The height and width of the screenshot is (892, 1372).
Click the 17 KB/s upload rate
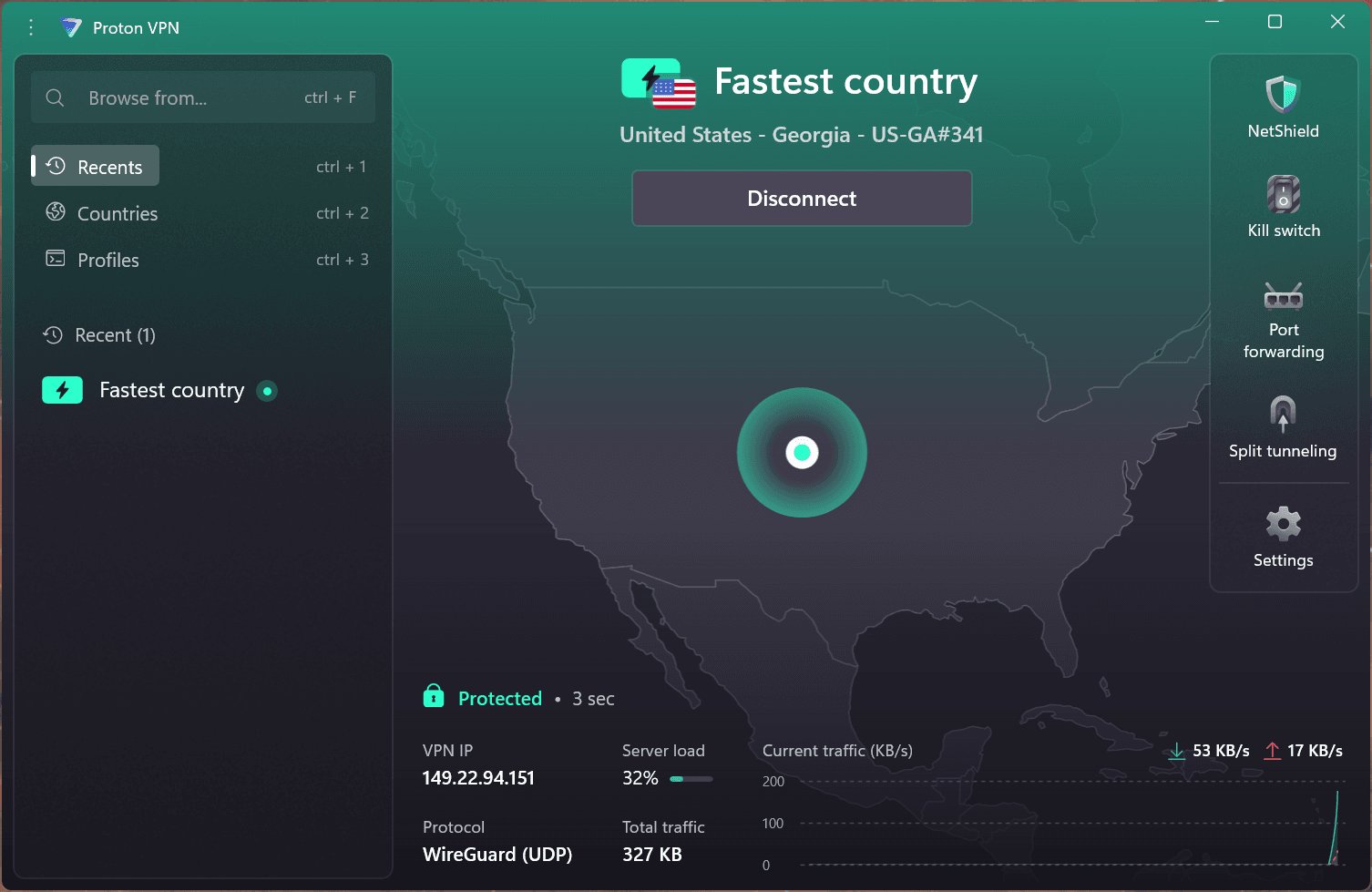[x=1315, y=751]
